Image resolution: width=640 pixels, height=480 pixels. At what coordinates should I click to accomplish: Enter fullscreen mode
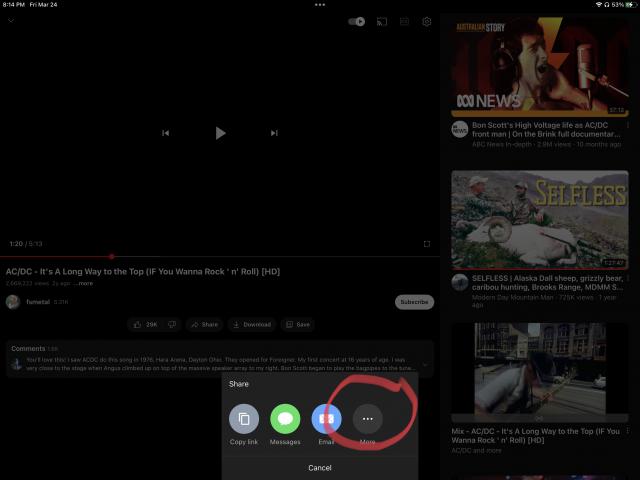click(427, 244)
